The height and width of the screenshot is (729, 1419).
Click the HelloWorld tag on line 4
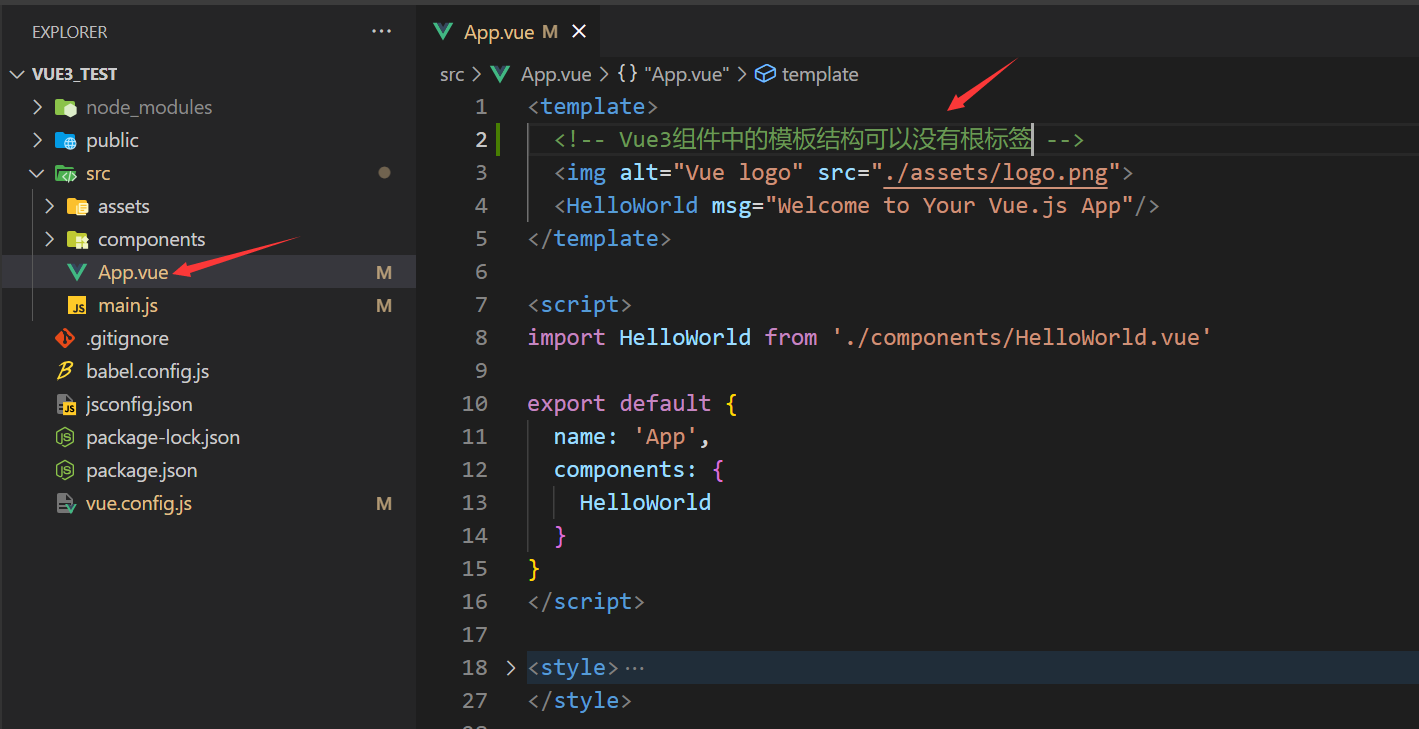tap(632, 205)
